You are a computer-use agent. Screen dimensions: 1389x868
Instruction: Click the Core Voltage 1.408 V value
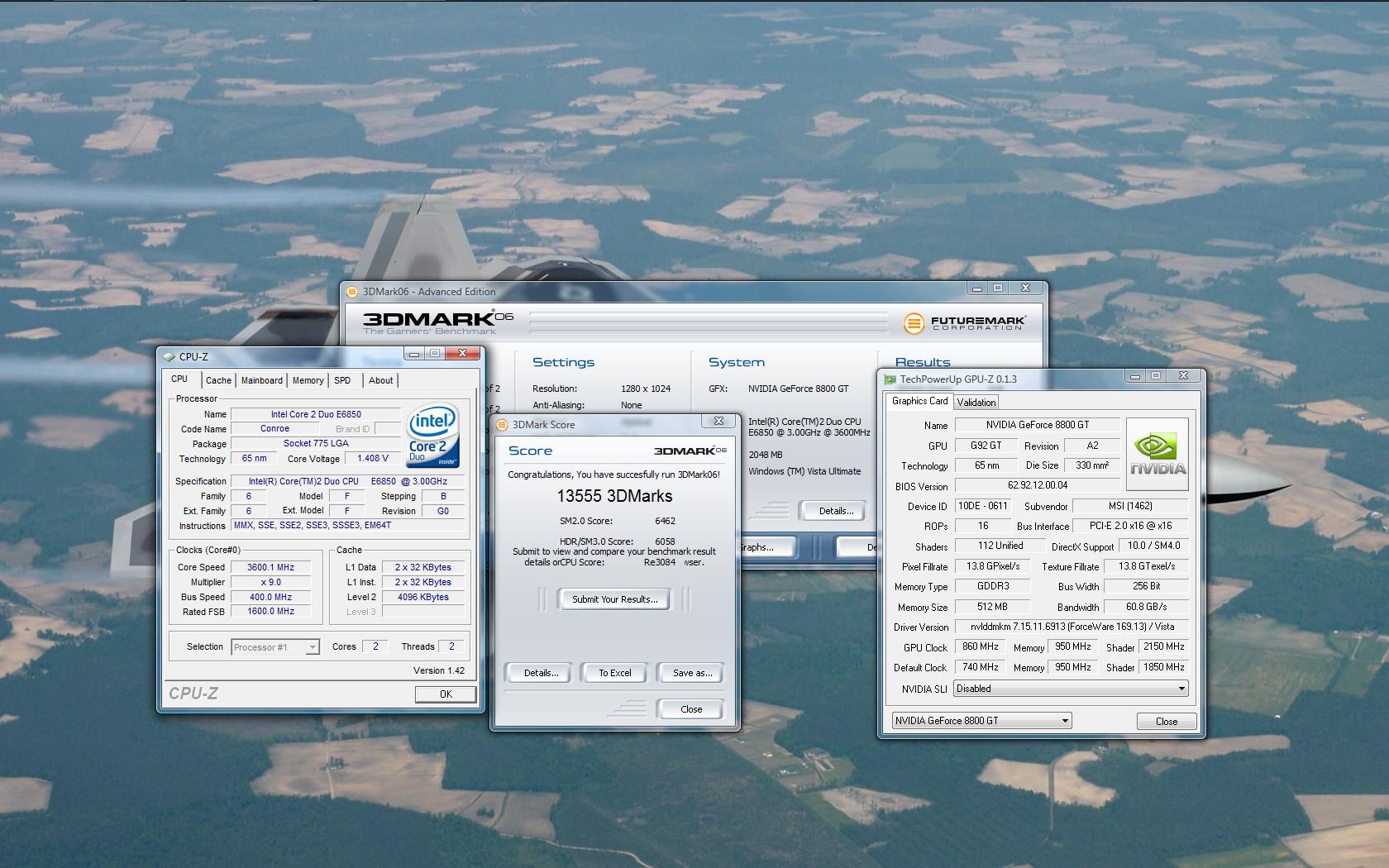point(372,458)
